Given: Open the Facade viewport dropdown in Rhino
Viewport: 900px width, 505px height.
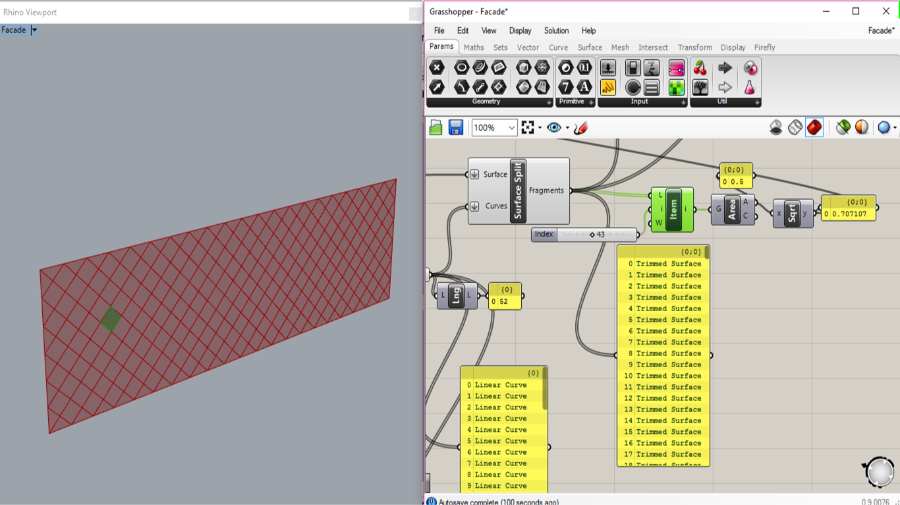Looking at the screenshot, I should (33, 30).
